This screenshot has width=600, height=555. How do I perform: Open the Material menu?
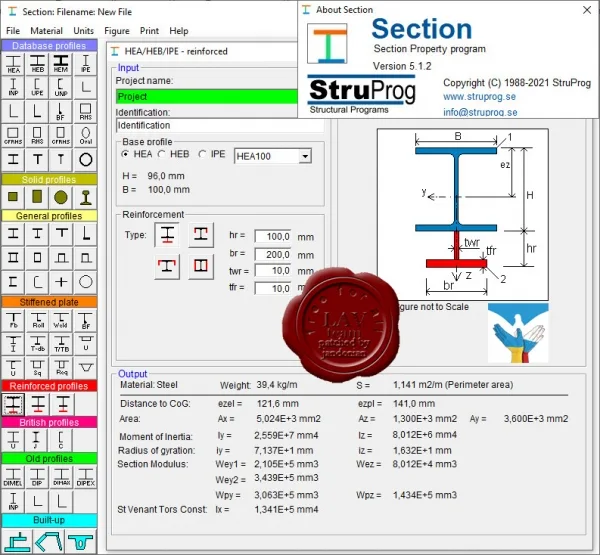[46, 31]
